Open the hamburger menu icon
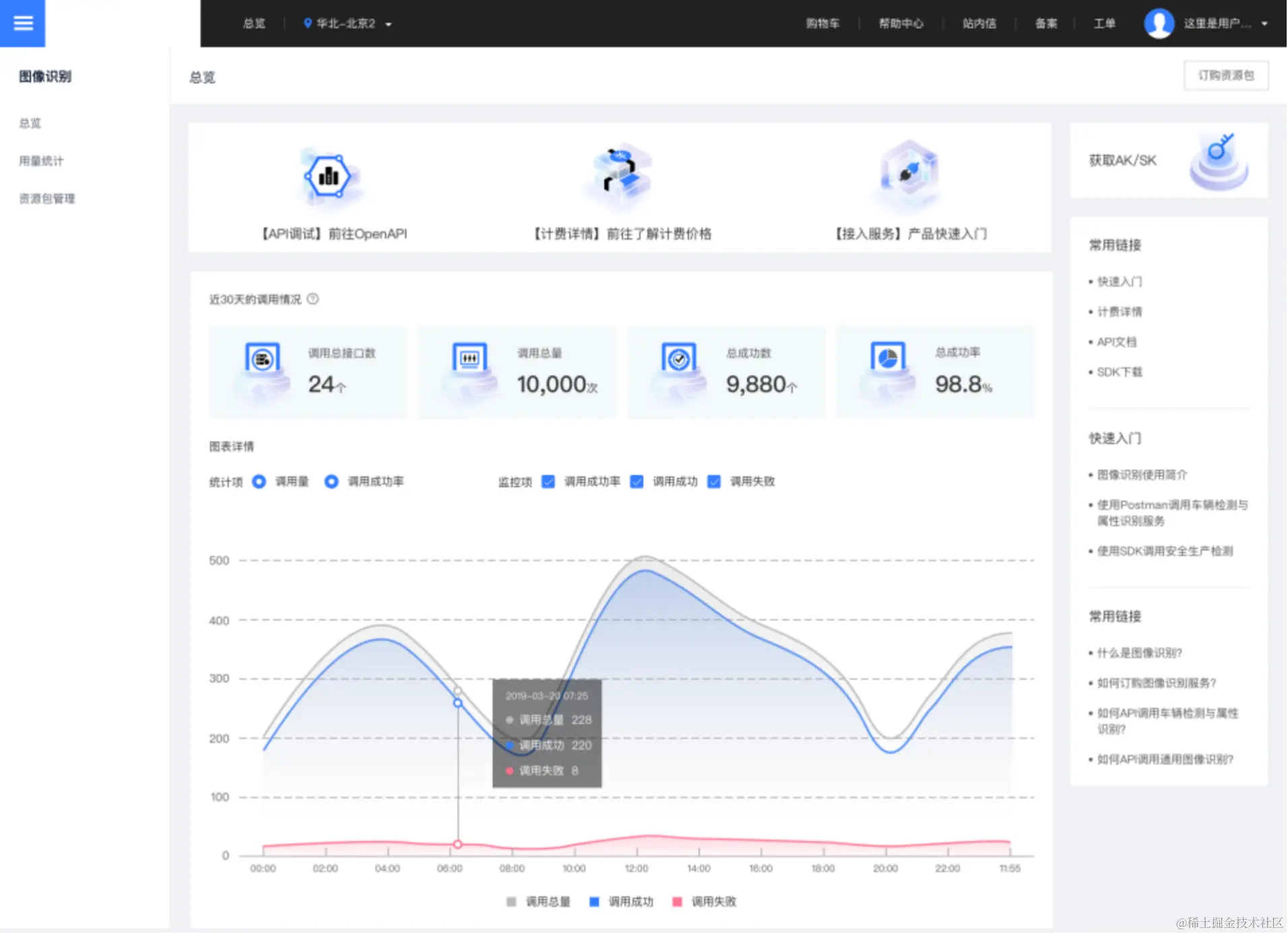 pyautogui.click(x=23, y=24)
